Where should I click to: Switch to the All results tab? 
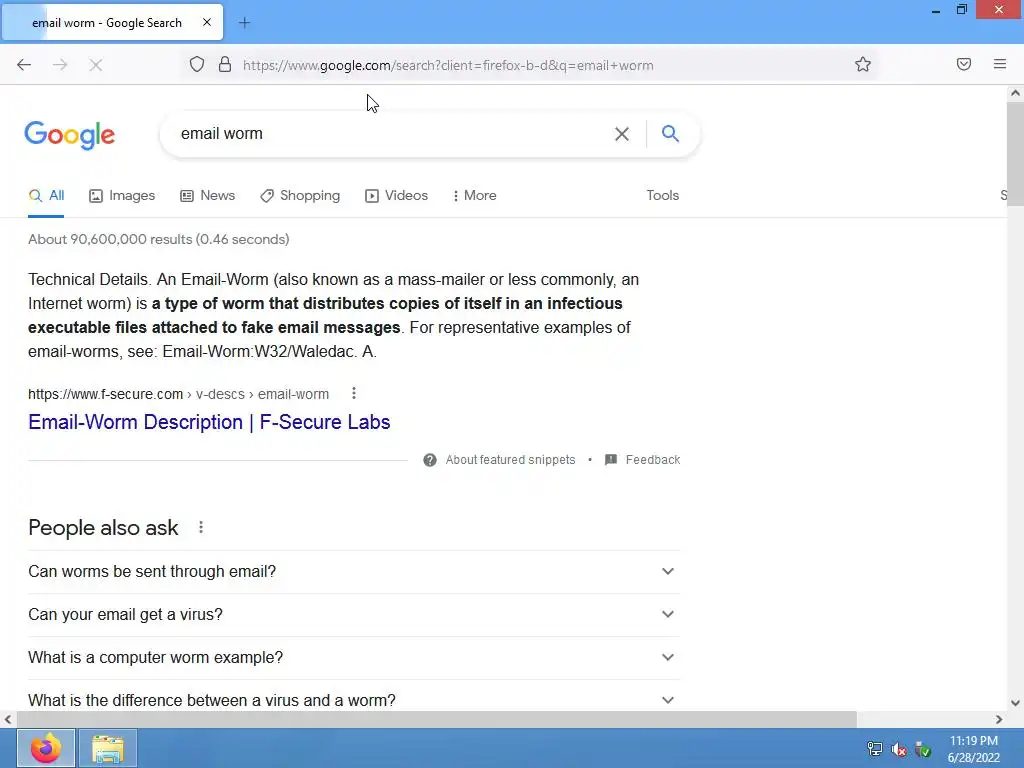click(x=46, y=195)
